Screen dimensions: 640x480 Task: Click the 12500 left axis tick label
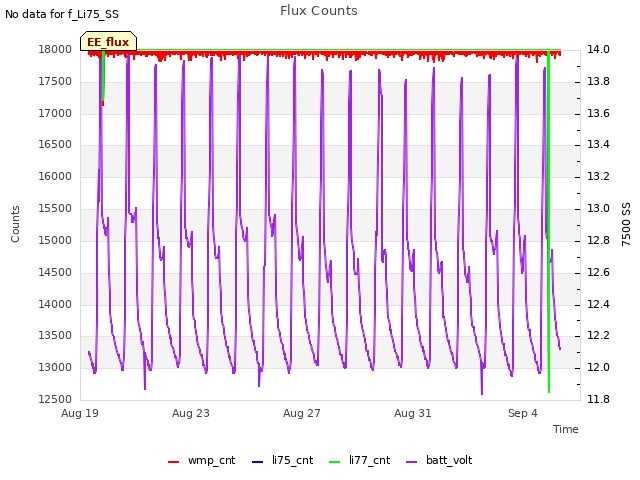click(x=55, y=399)
